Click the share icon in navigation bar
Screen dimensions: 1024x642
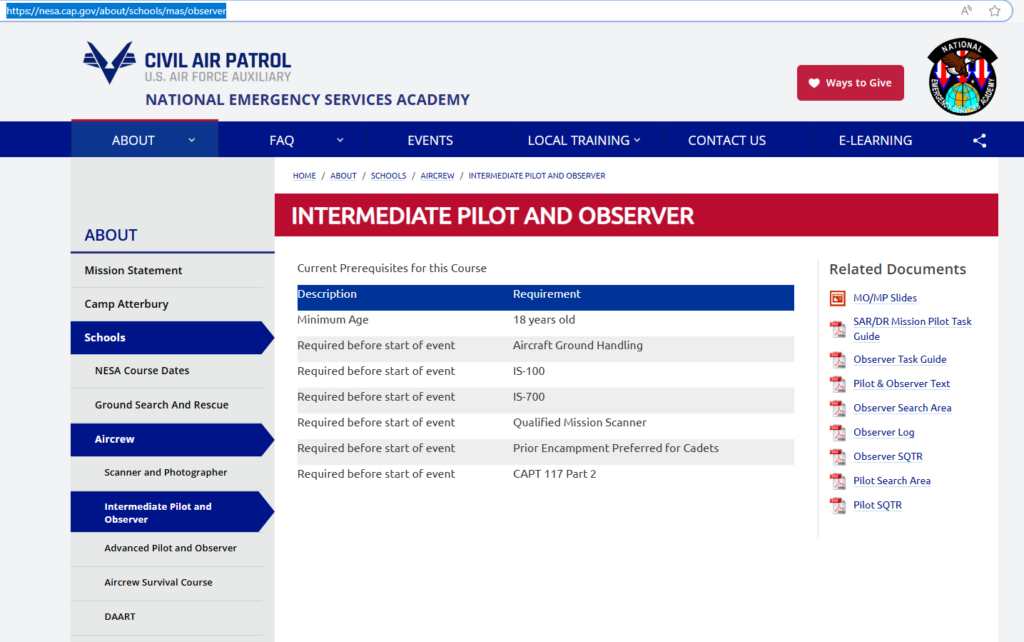pyautogui.click(x=979, y=141)
